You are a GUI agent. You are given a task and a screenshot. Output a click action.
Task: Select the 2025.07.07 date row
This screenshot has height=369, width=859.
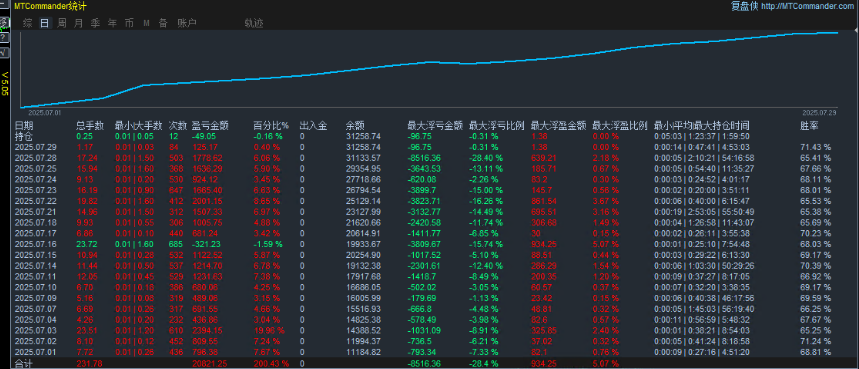[36, 308]
